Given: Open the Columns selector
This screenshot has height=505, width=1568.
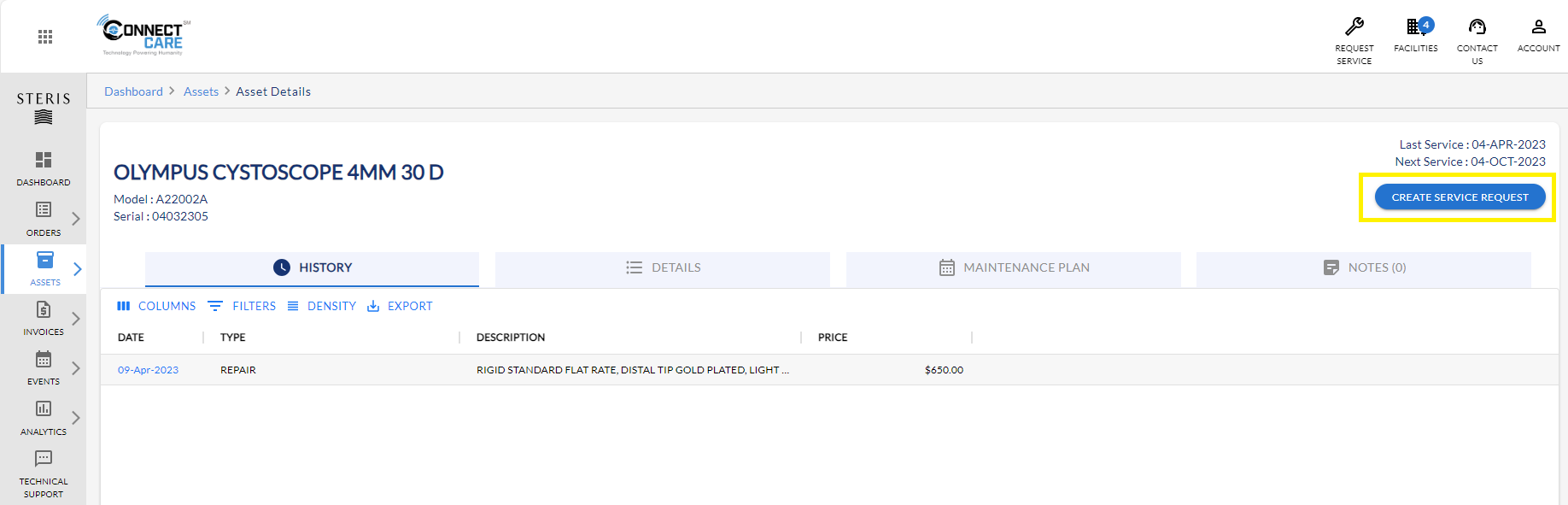Looking at the screenshot, I should (156, 306).
